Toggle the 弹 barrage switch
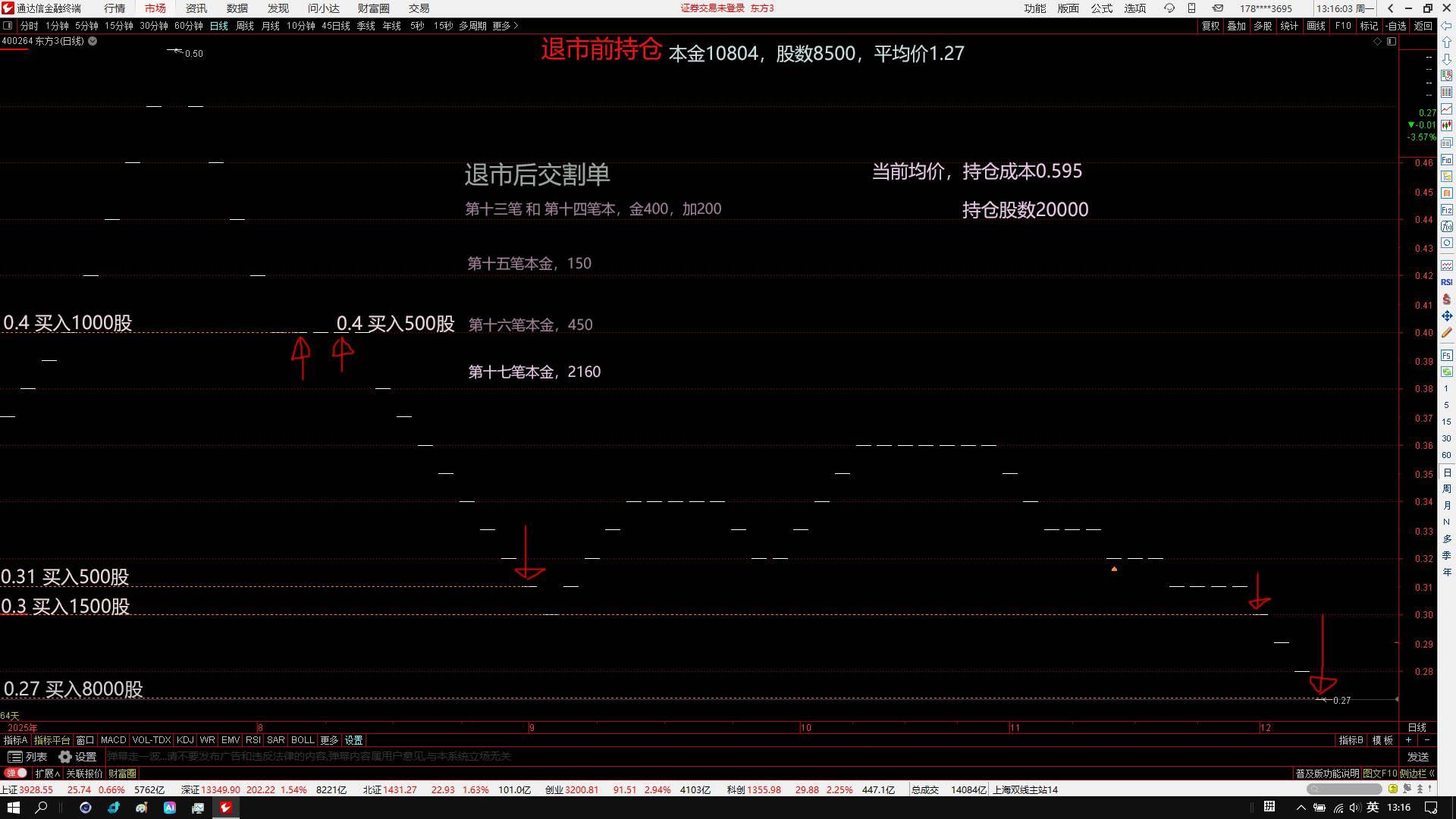The image size is (1456, 819). [x=16, y=773]
